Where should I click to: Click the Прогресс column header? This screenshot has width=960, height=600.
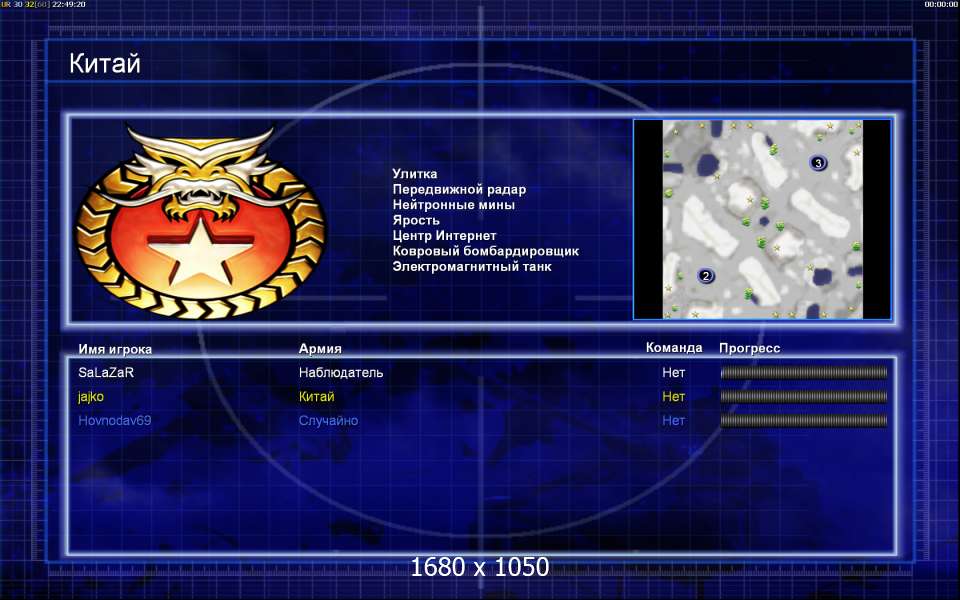[x=749, y=348]
